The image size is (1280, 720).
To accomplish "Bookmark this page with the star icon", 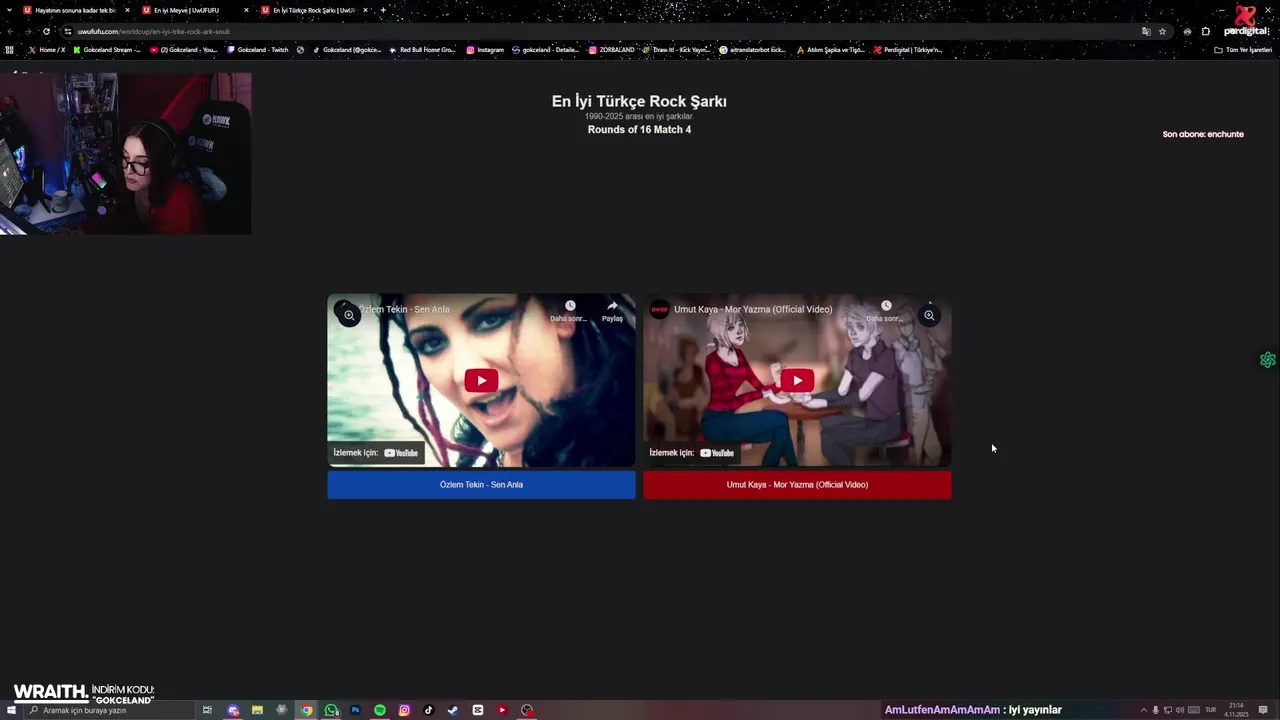I will click(1162, 31).
